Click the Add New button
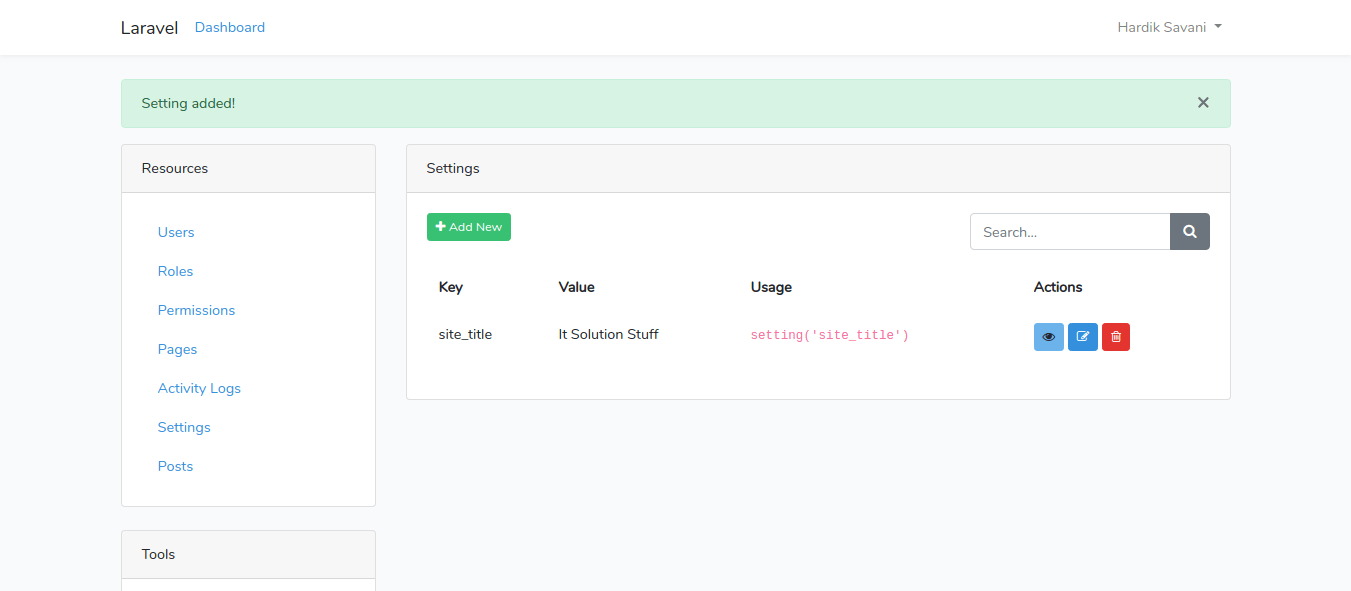The width and height of the screenshot is (1351, 591). 468,227
